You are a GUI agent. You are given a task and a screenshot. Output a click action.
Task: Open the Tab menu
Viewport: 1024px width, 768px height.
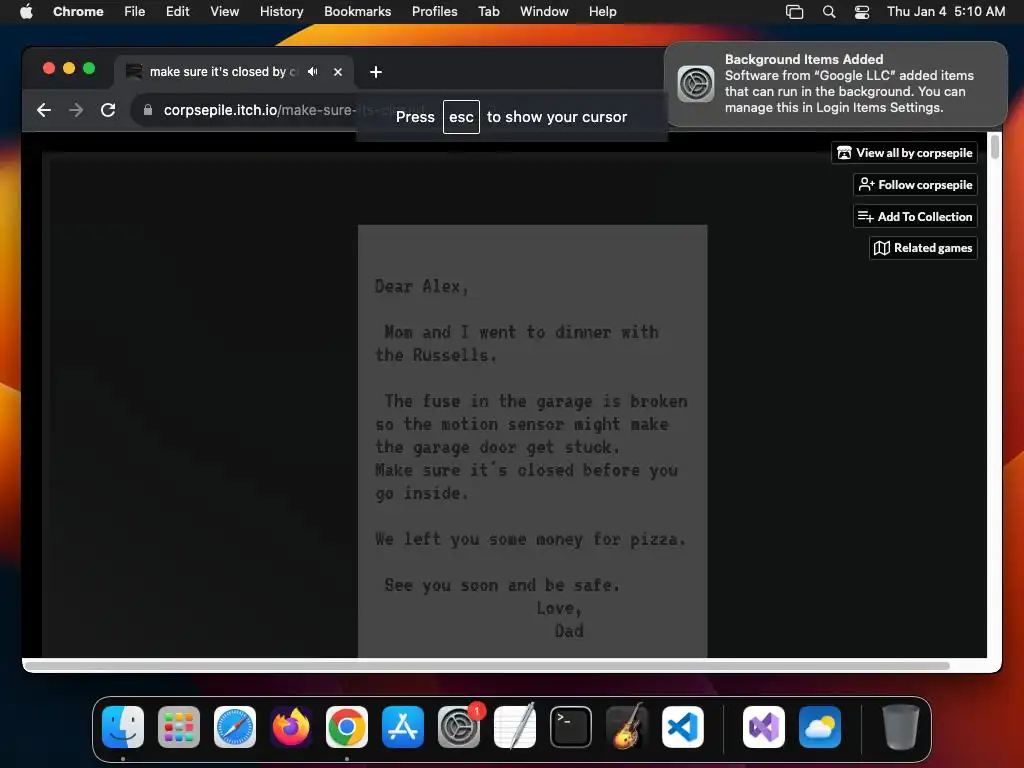(488, 12)
